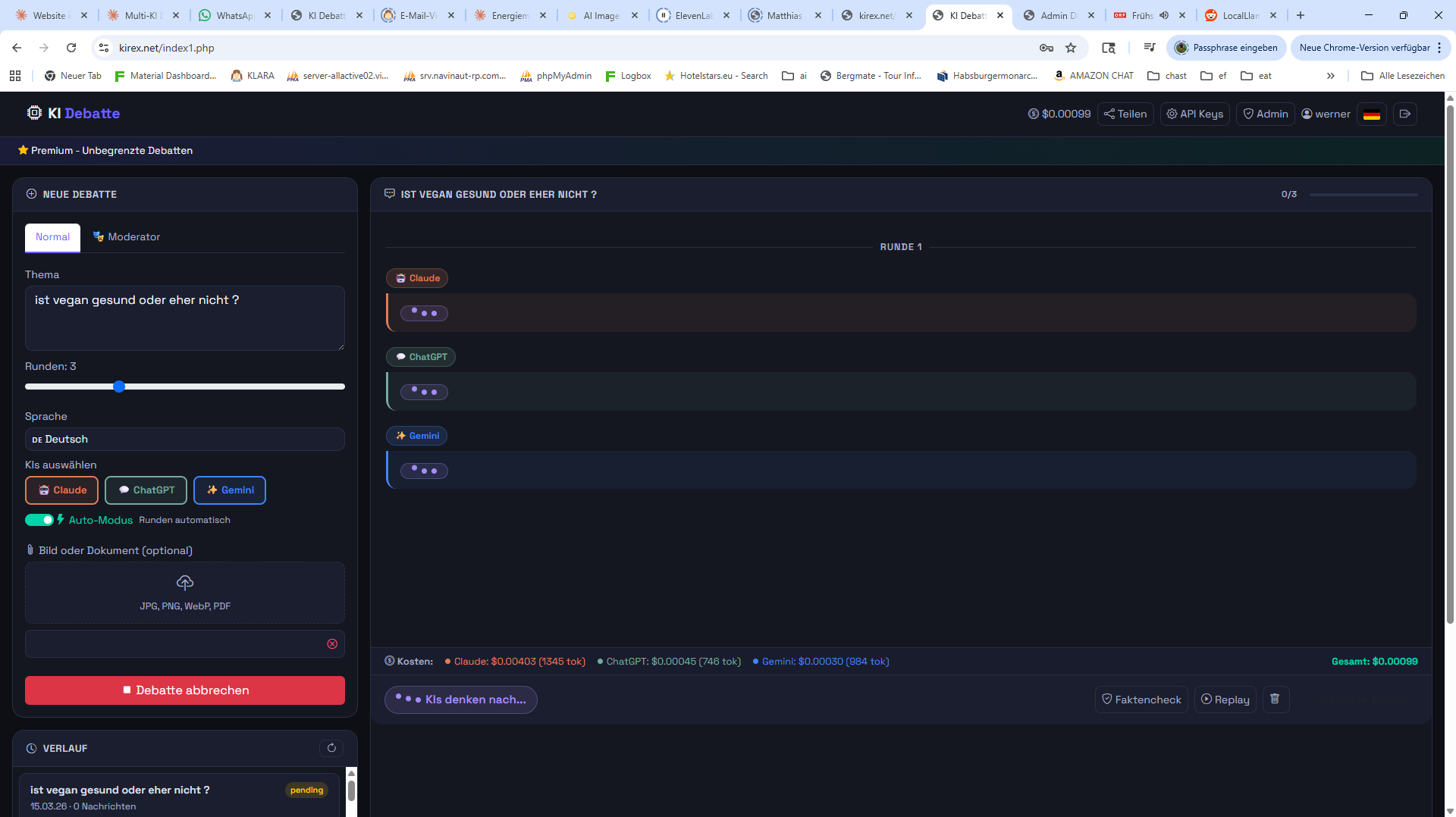
Task: Go to the Admin panel
Action: pyautogui.click(x=1266, y=114)
